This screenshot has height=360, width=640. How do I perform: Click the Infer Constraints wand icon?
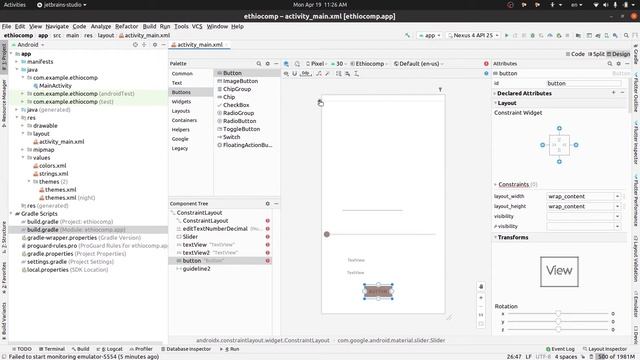click(327, 74)
